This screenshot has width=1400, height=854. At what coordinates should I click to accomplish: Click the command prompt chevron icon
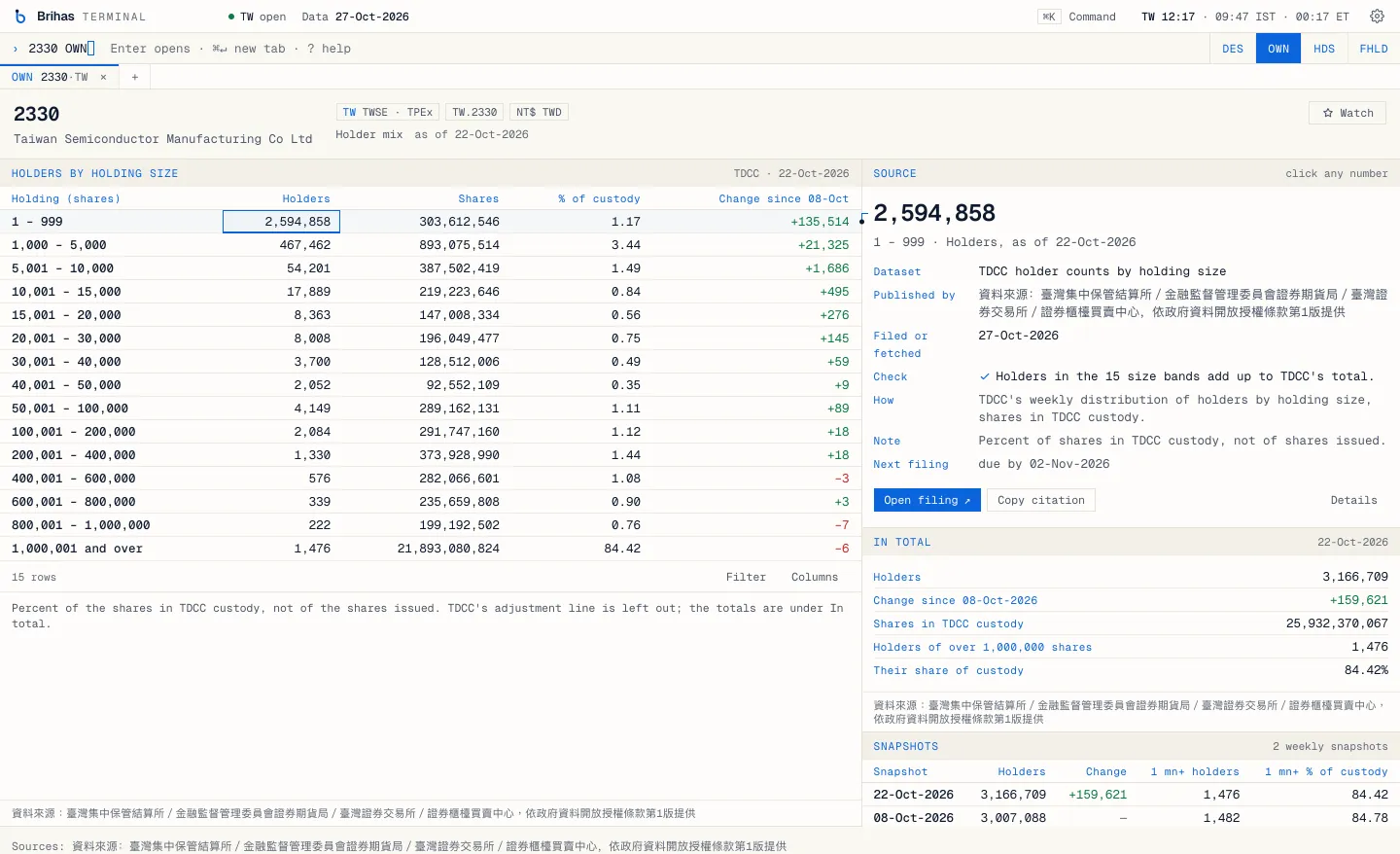[x=16, y=49]
